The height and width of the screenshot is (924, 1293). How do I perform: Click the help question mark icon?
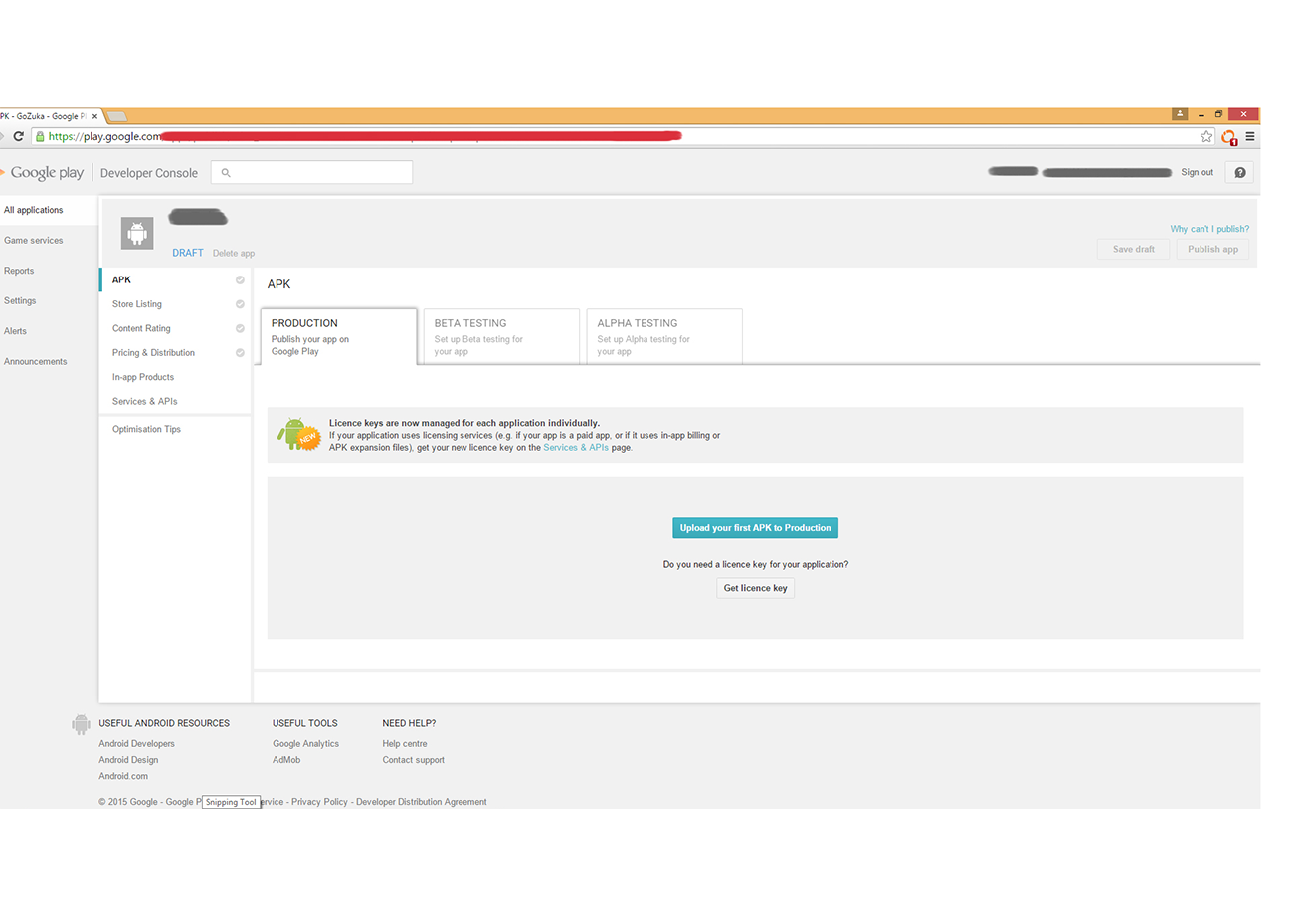pos(1240,172)
